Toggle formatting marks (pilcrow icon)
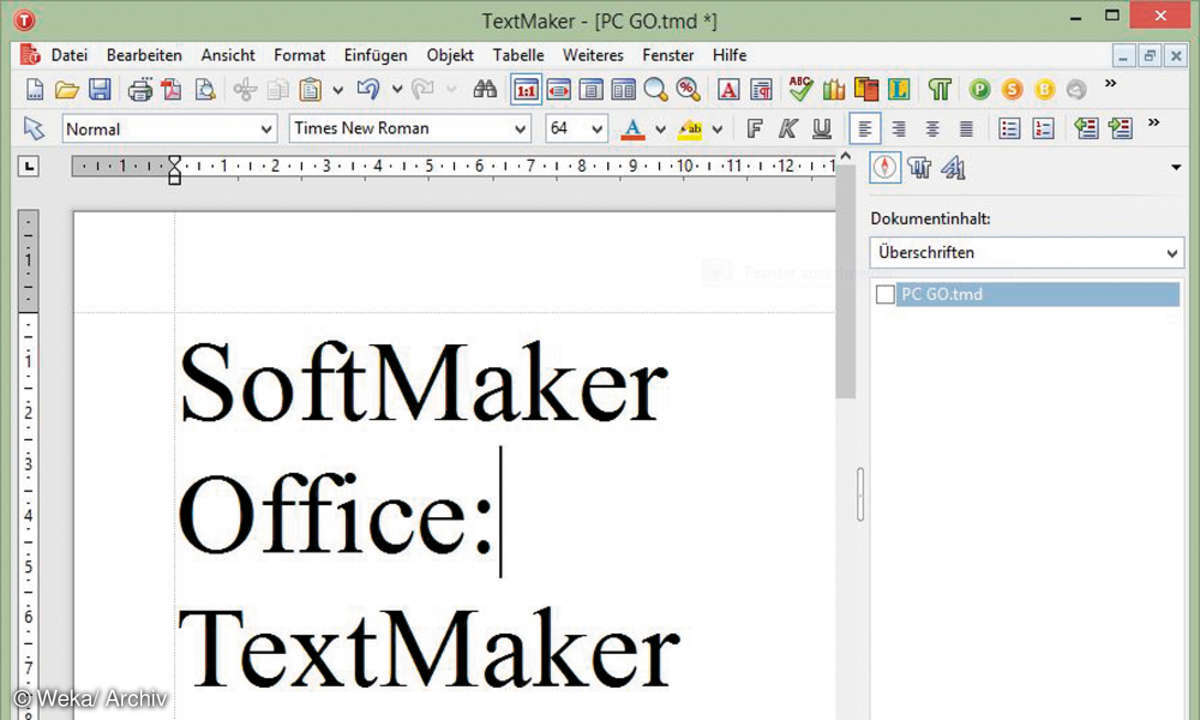This screenshot has height=720, width=1200. click(939, 90)
